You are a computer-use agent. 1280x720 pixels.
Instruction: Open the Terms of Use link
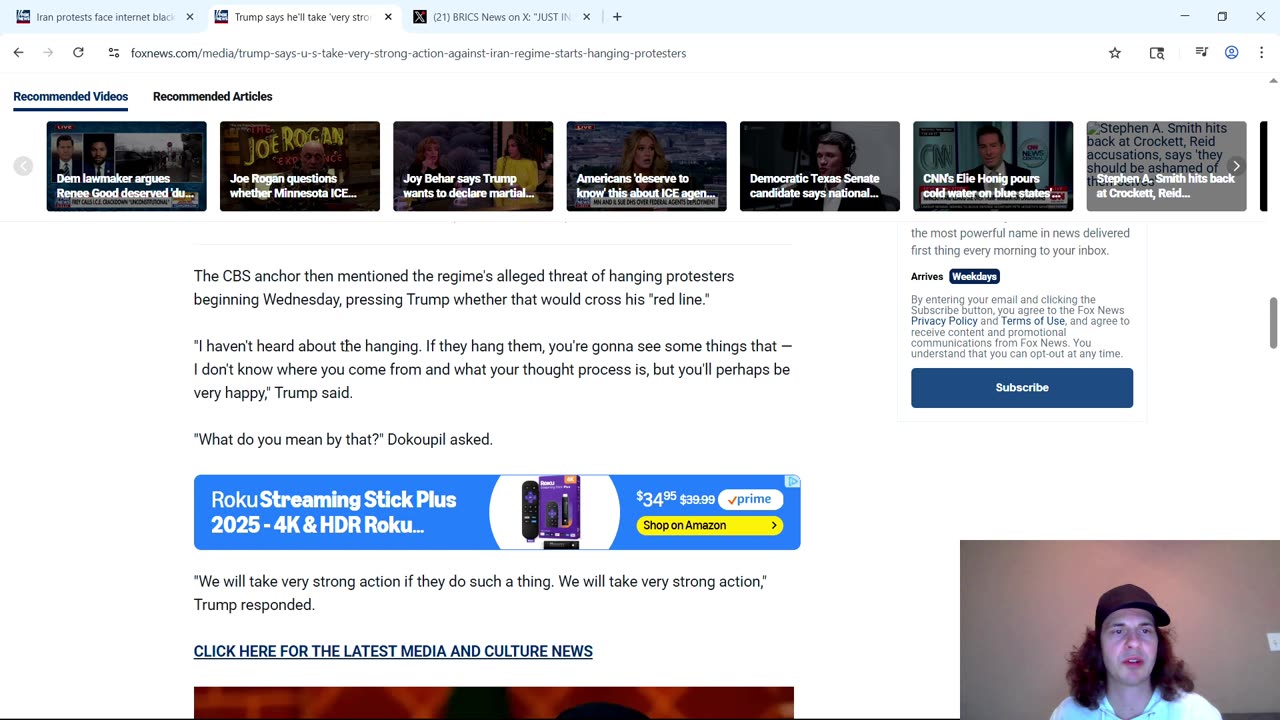[1033, 321]
